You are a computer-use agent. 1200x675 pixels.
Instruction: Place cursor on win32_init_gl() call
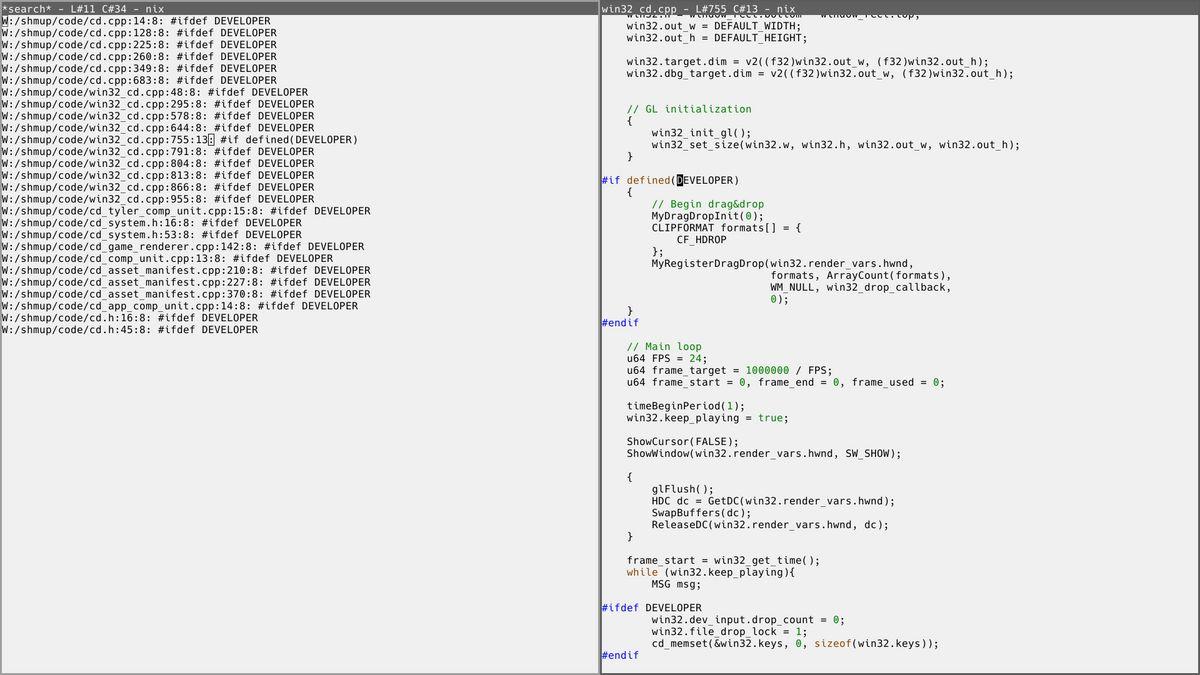[x=701, y=133]
